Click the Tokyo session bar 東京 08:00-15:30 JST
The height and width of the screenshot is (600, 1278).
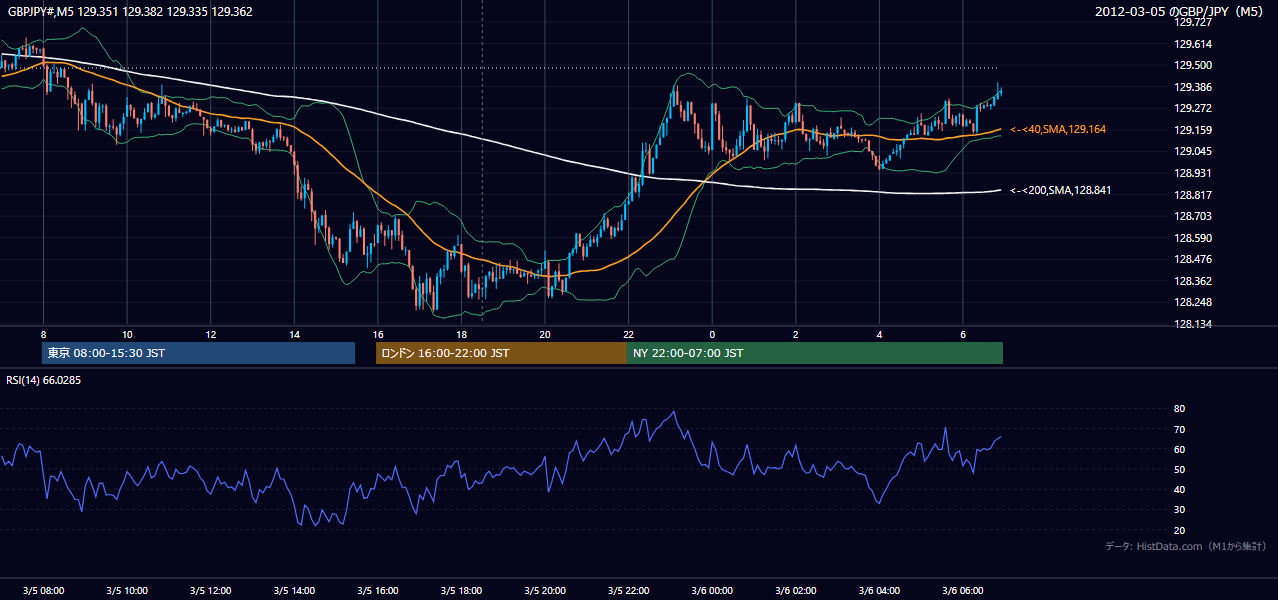tap(198, 353)
